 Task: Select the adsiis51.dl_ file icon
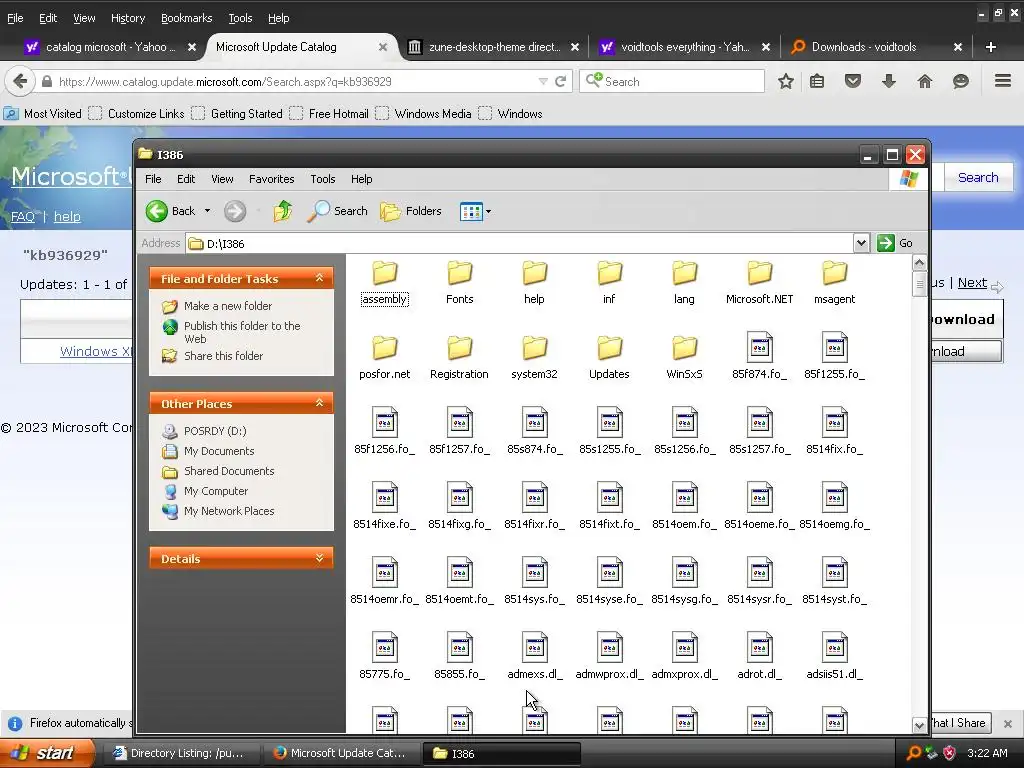click(x=835, y=647)
